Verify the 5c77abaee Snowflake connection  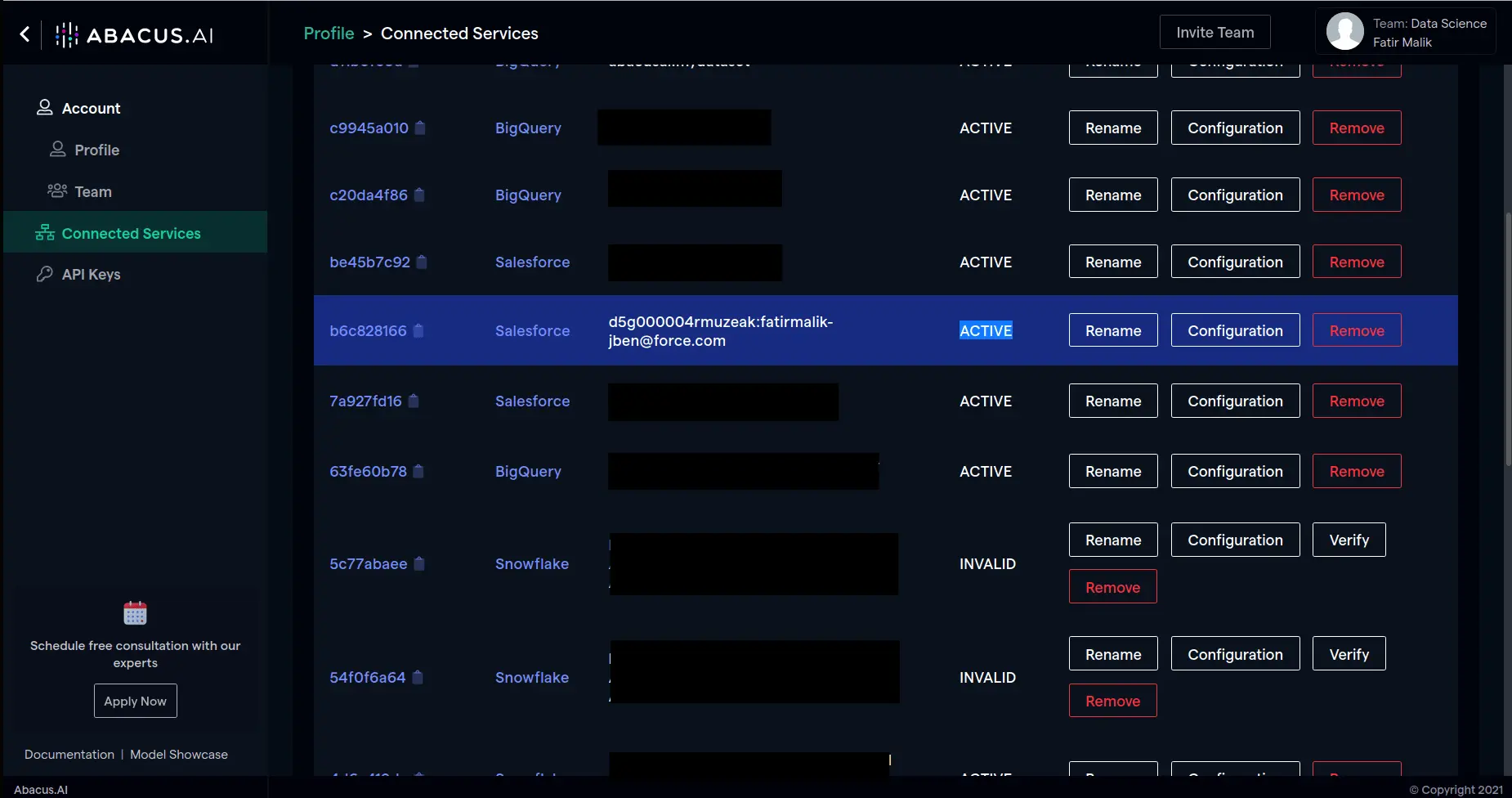(1349, 540)
